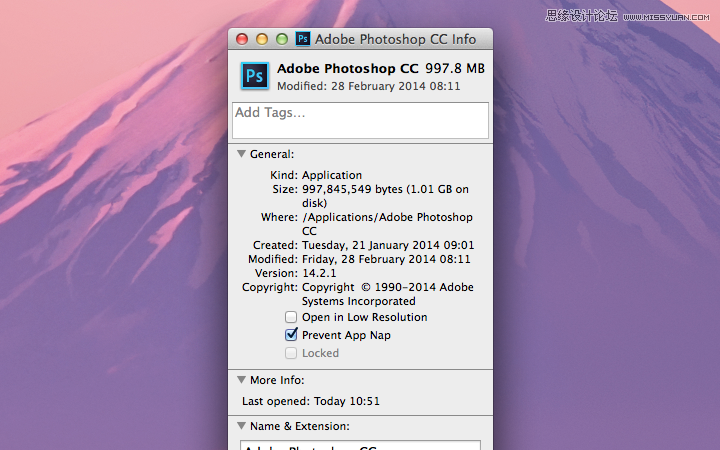Screen dimensions: 720x450
Task: Click the General: section label
Action: (x=272, y=154)
